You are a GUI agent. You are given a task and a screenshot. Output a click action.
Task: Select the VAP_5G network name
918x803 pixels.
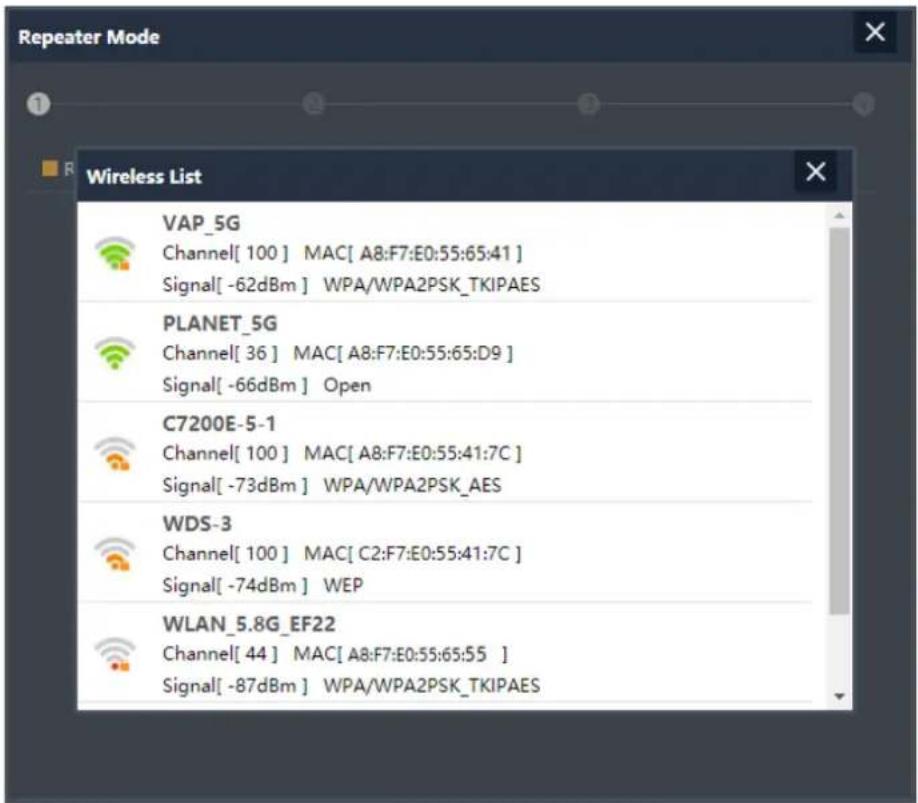point(201,223)
